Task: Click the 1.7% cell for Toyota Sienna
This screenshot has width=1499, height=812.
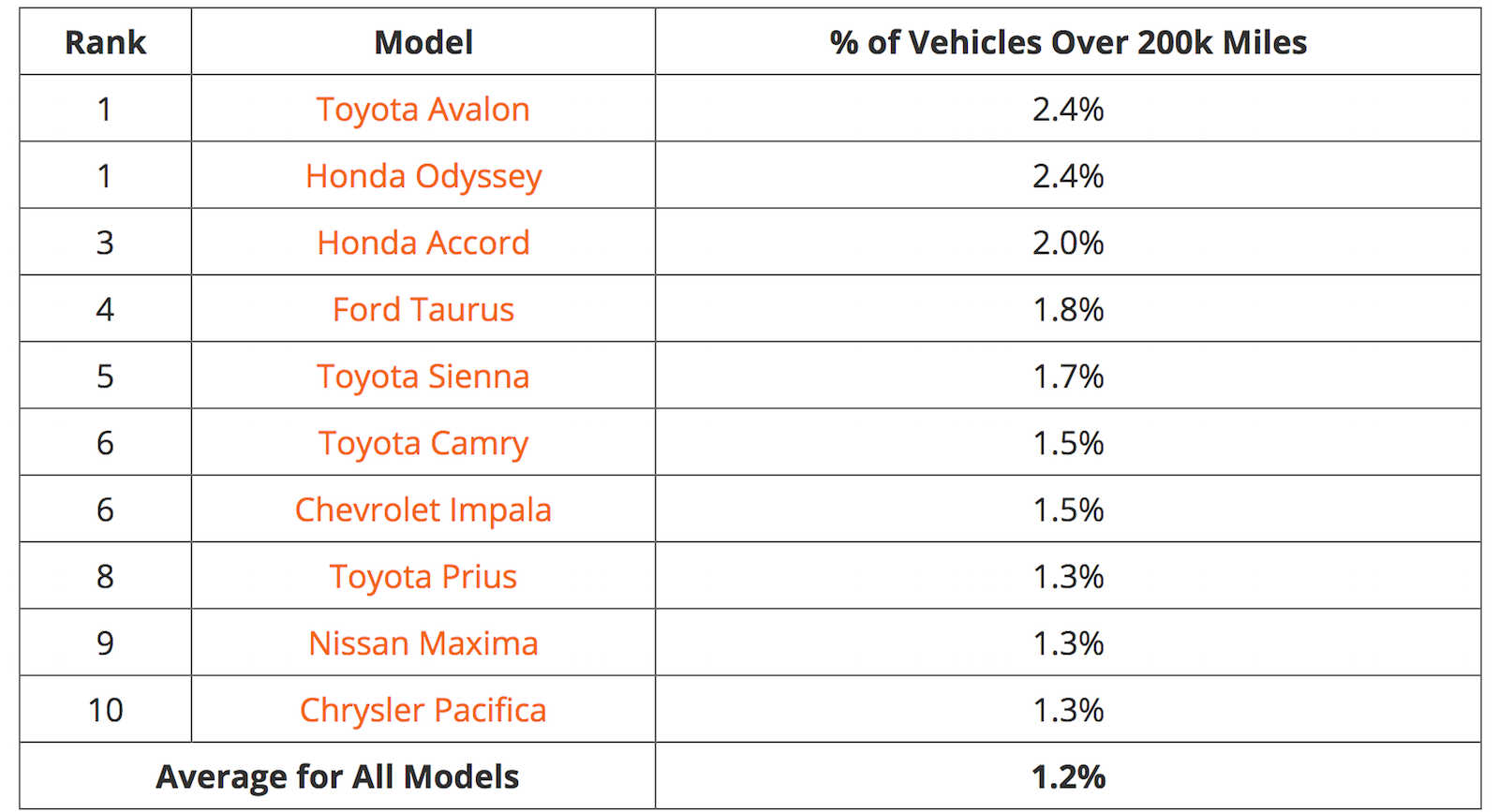Action: point(1068,376)
